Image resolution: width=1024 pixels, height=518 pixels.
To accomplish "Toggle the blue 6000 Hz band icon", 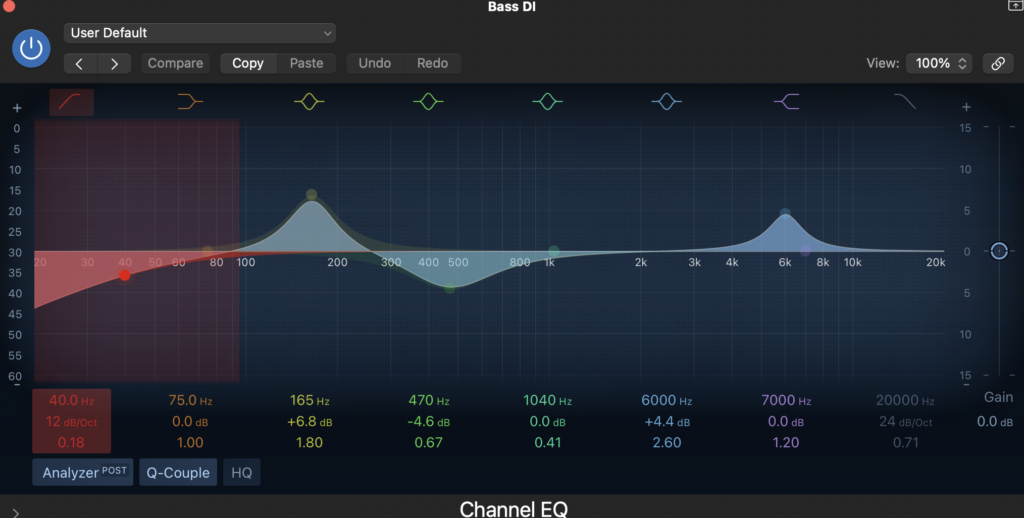I will (x=666, y=101).
